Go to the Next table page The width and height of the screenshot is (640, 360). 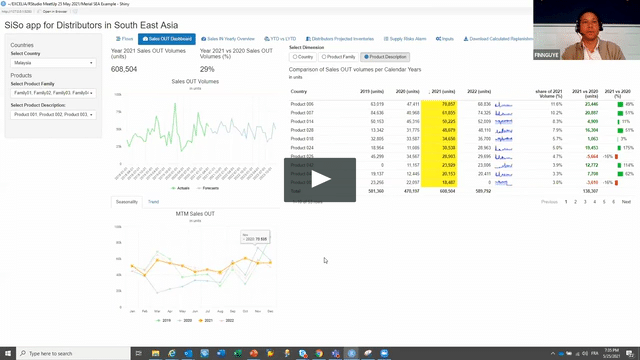pos(626,202)
